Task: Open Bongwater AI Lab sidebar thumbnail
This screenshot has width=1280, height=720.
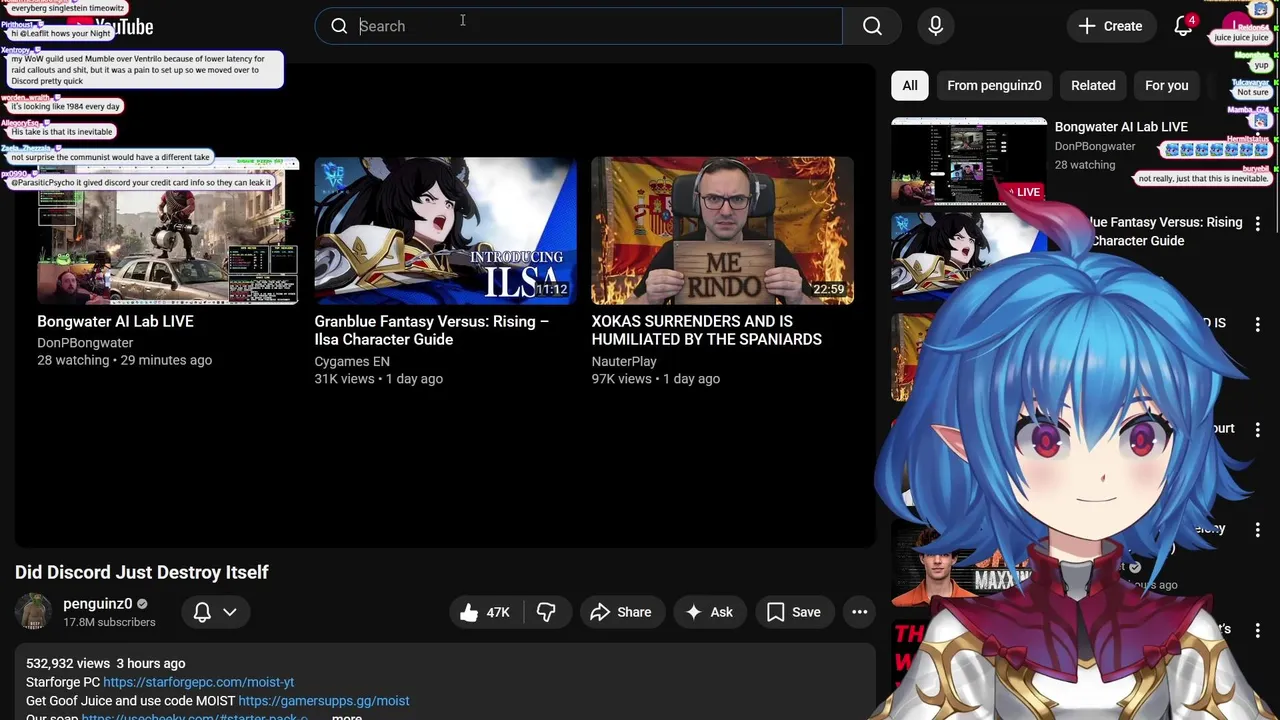Action: pyautogui.click(x=969, y=160)
